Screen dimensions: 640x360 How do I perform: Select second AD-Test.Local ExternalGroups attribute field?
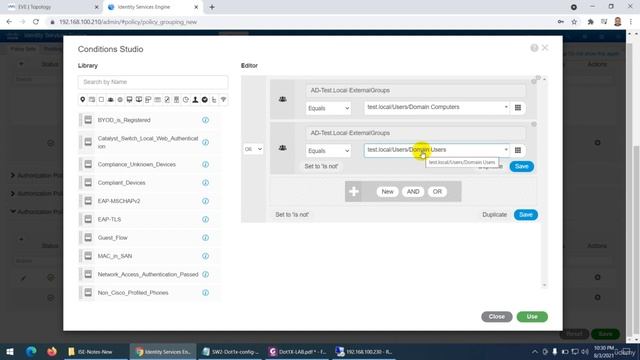click(416, 133)
